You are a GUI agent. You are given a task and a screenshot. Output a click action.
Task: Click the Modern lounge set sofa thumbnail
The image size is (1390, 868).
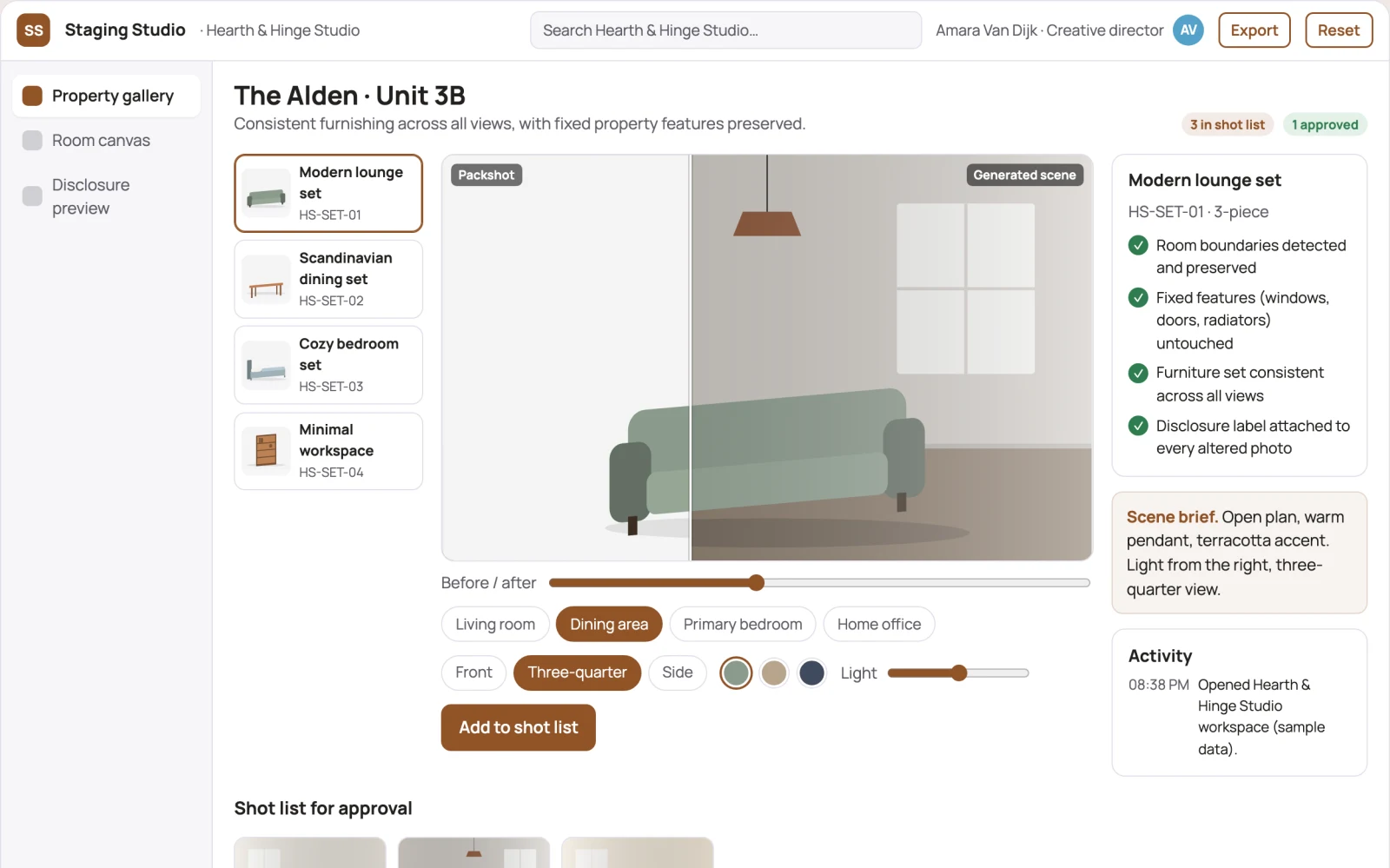pos(266,194)
